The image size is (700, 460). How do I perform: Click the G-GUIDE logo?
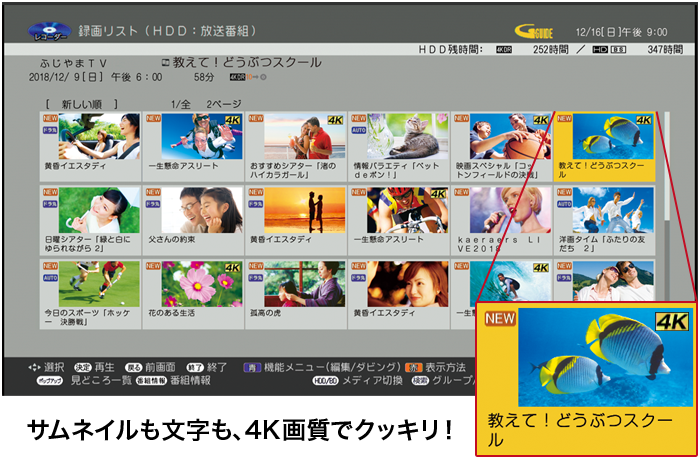click(x=533, y=32)
